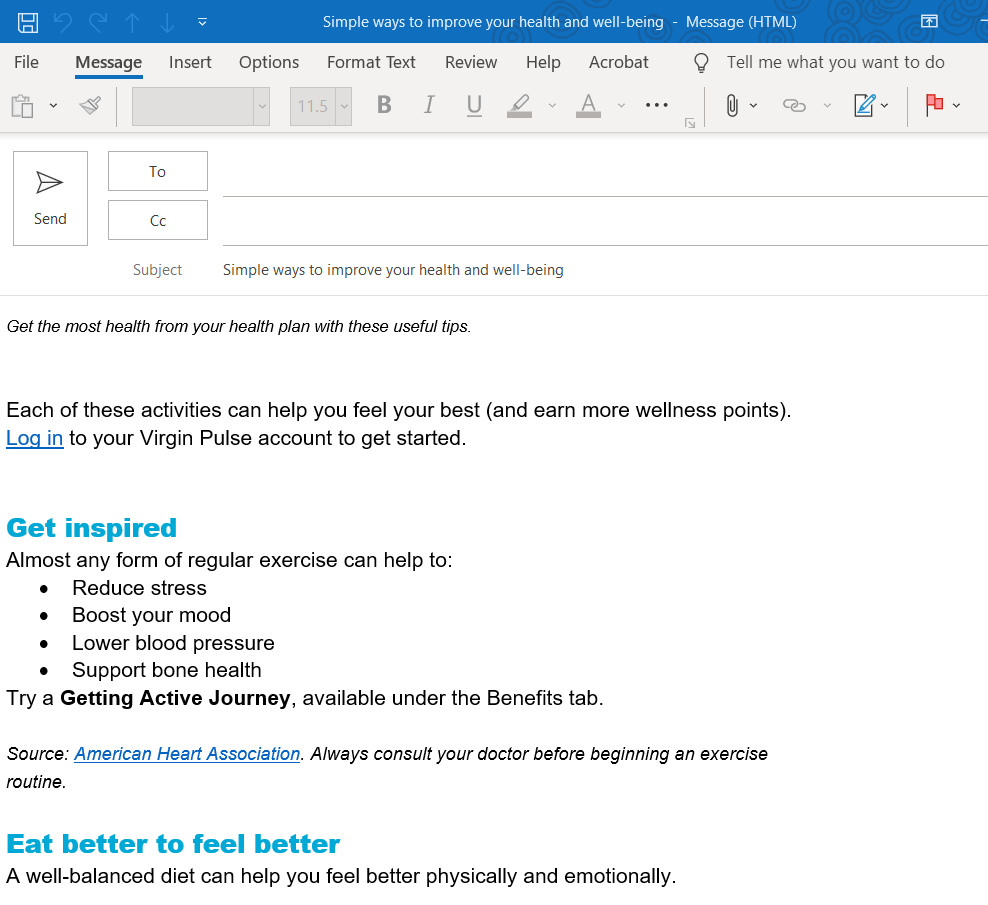Click the Attach File paperclip icon
988x905 pixels.
[x=731, y=106]
